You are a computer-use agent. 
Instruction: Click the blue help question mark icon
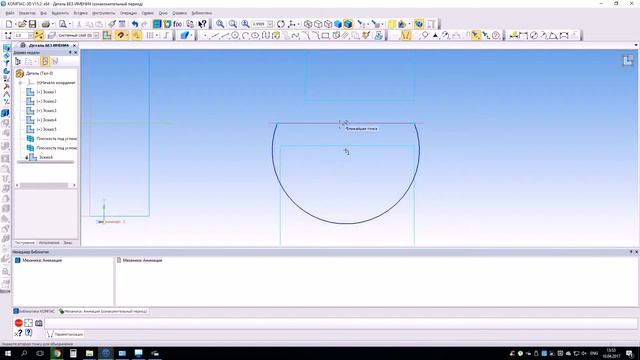point(29,333)
